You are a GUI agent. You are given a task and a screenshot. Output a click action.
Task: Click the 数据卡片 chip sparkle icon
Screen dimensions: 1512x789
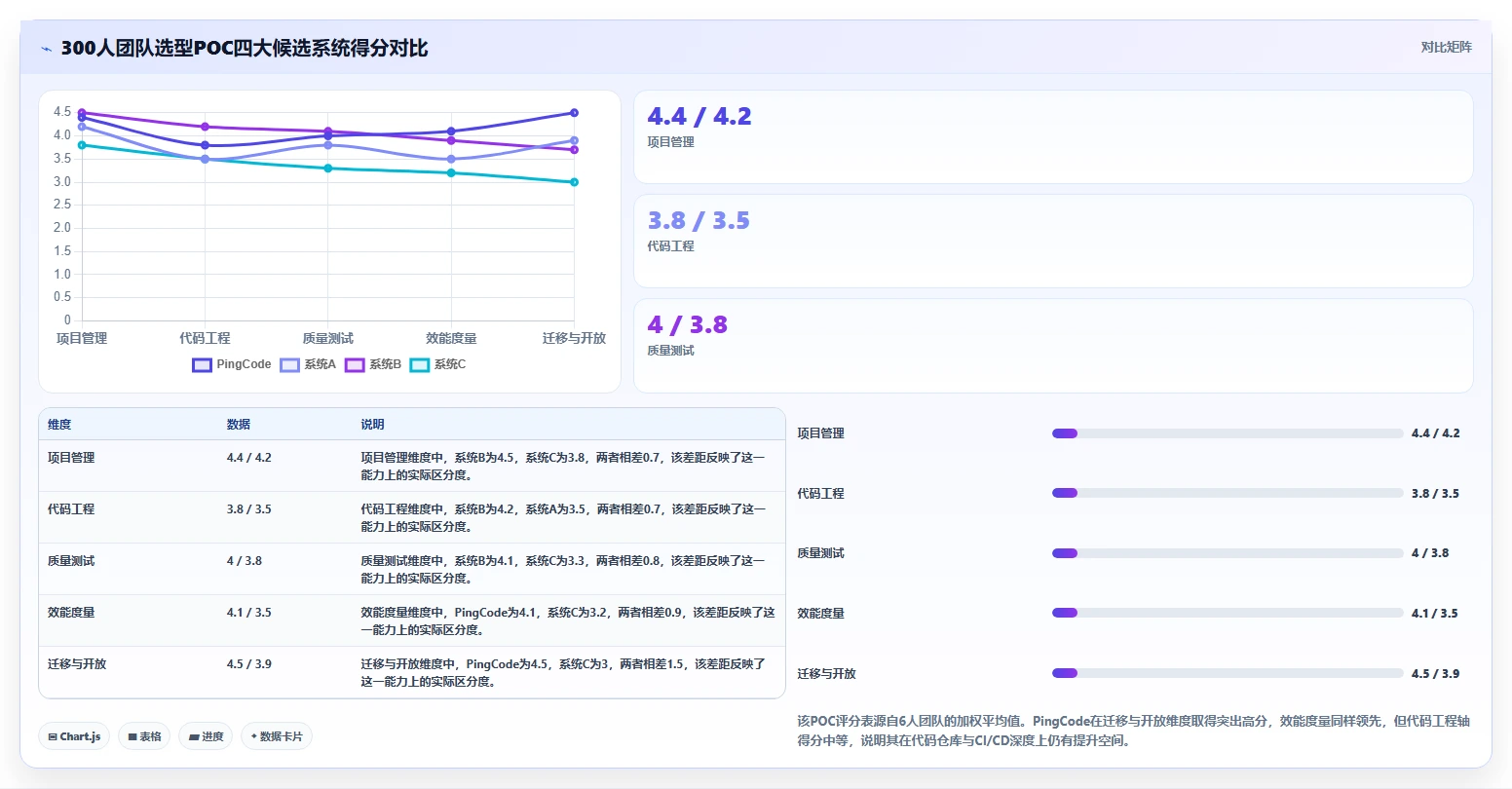(254, 736)
